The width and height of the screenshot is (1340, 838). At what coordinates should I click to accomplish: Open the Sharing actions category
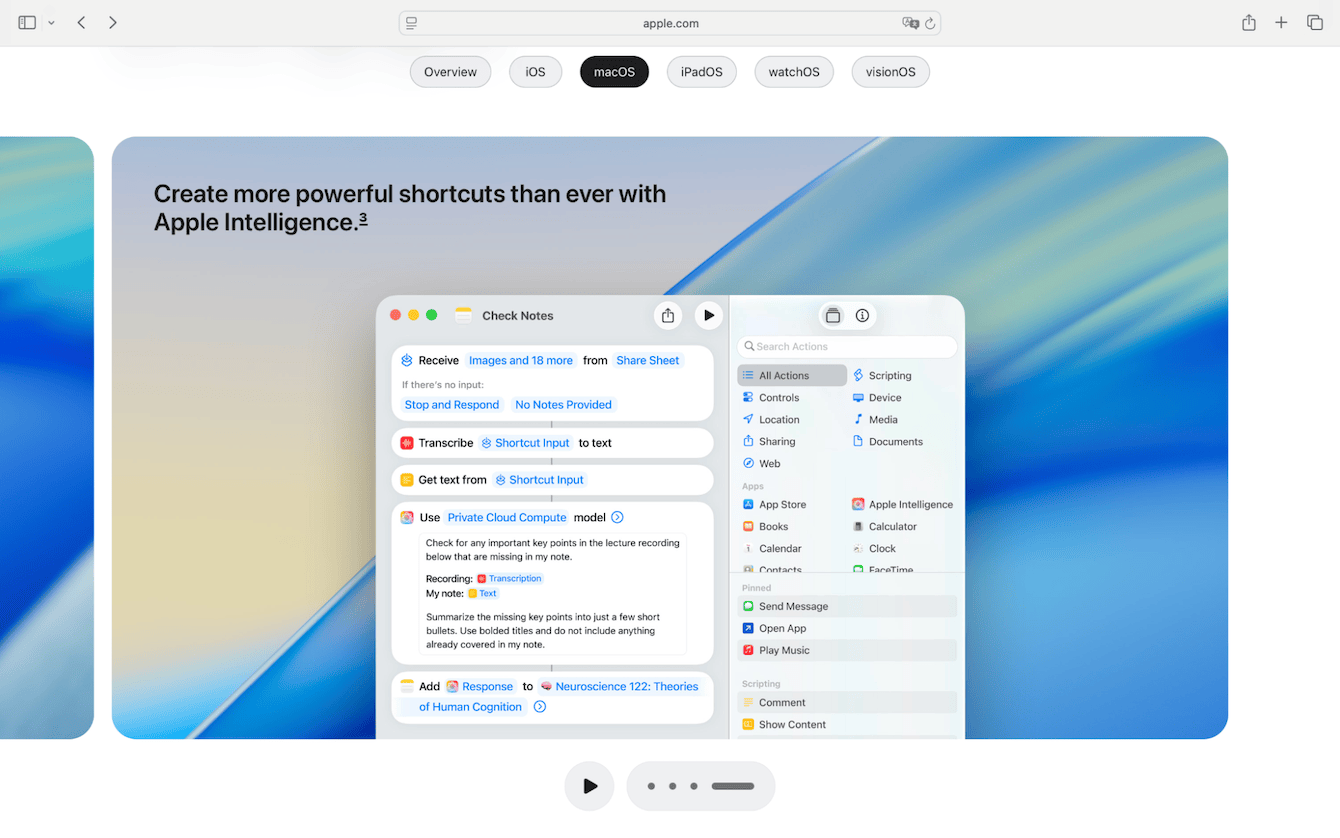coord(774,441)
